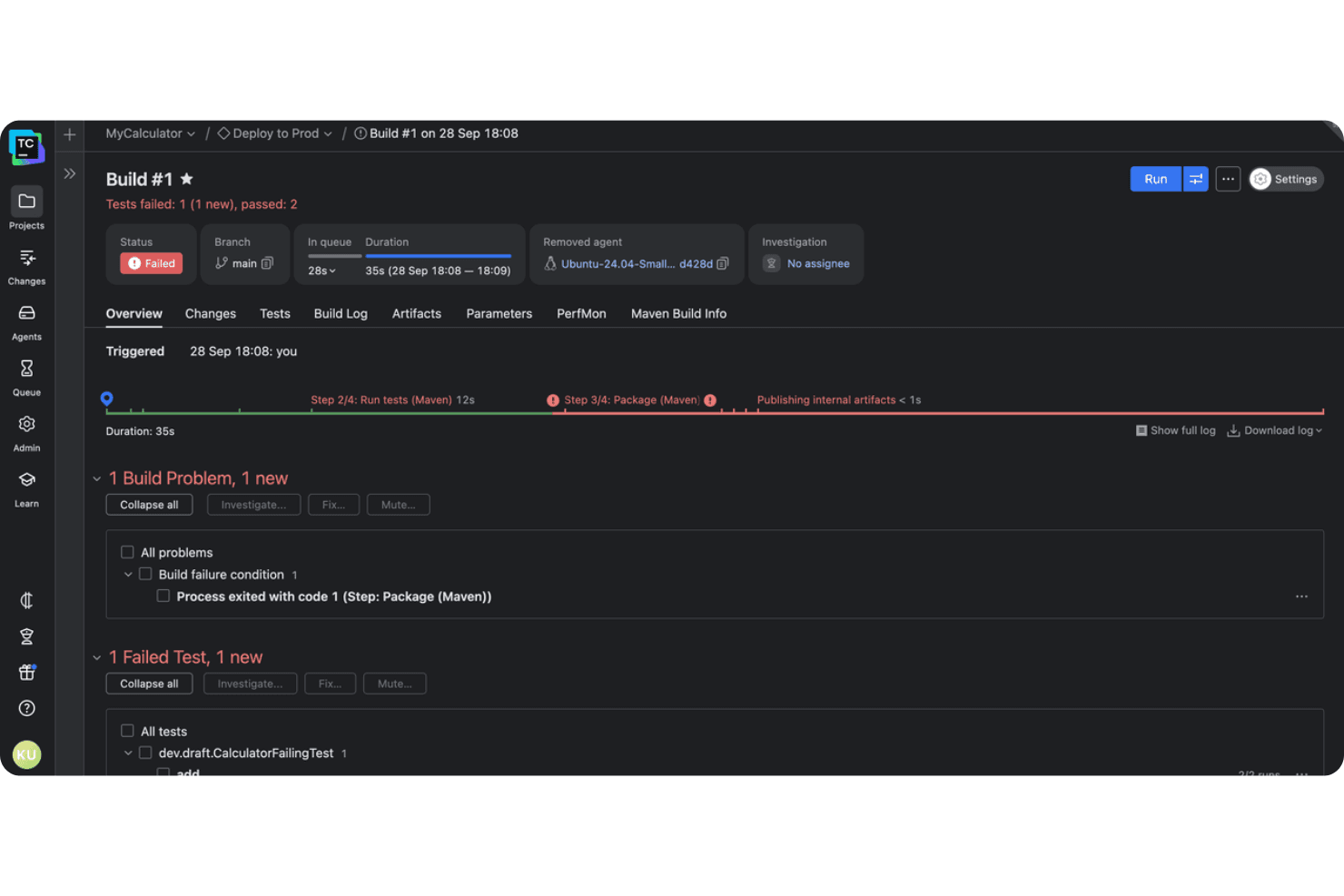The width and height of the screenshot is (1344, 896).
Task: Collapse the Build failure condition tree node
Action: click(128, 574)
